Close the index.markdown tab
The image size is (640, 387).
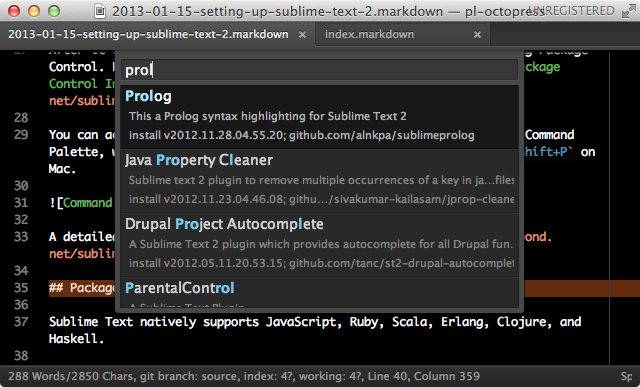(x=477, y=35)
